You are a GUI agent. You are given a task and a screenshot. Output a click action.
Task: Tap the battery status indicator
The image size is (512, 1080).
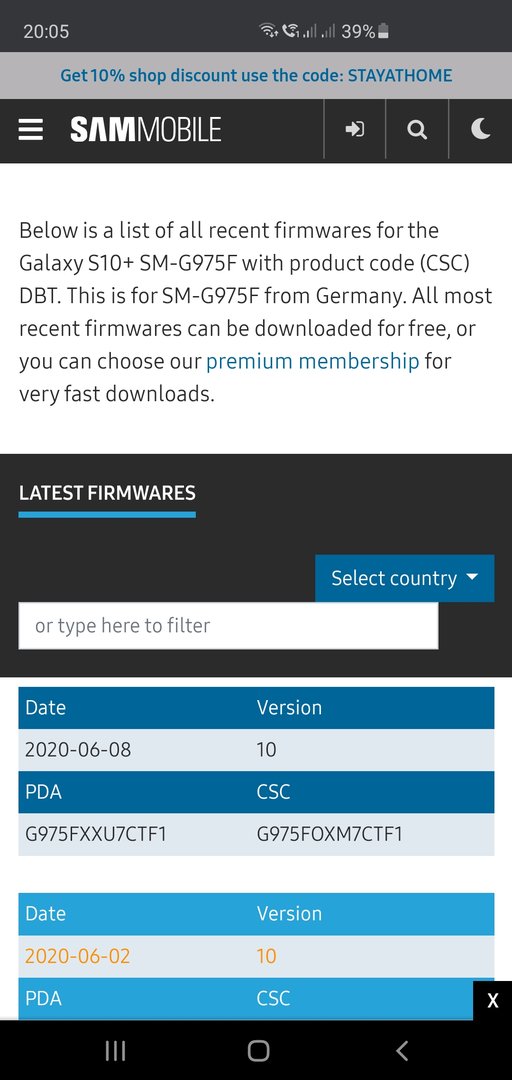coord(385,31)
